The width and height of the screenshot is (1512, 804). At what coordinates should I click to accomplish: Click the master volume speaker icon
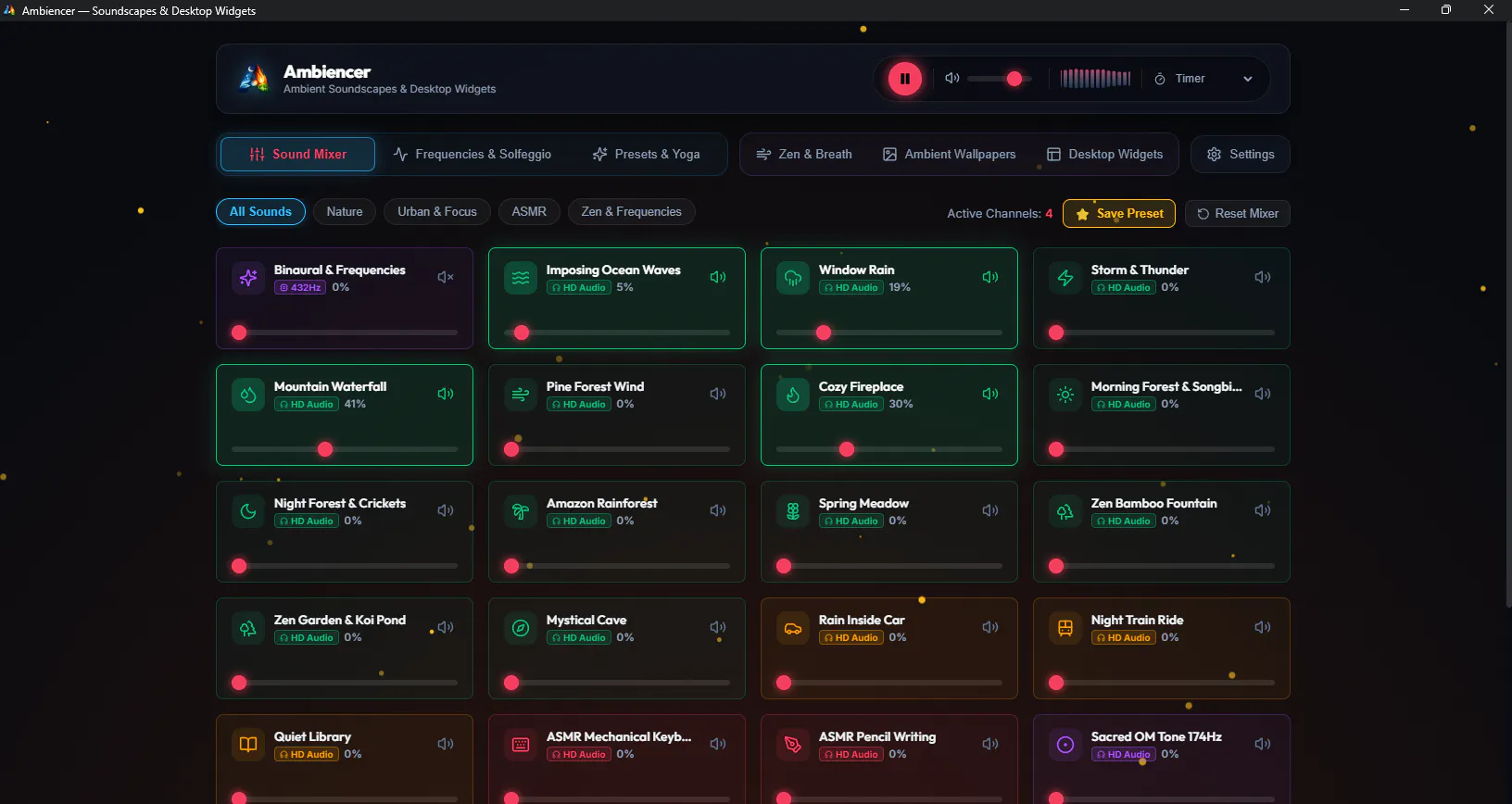[951, 79]
